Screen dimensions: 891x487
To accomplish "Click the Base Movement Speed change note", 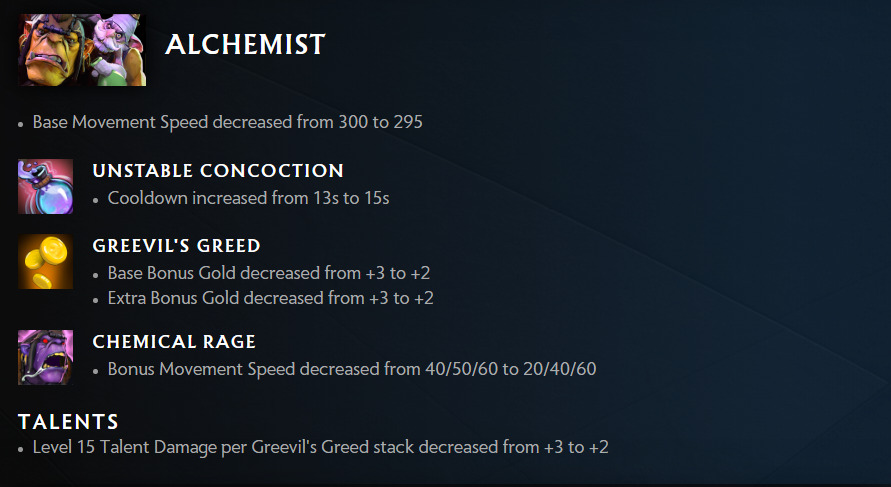I will click(x=227, y=122).
